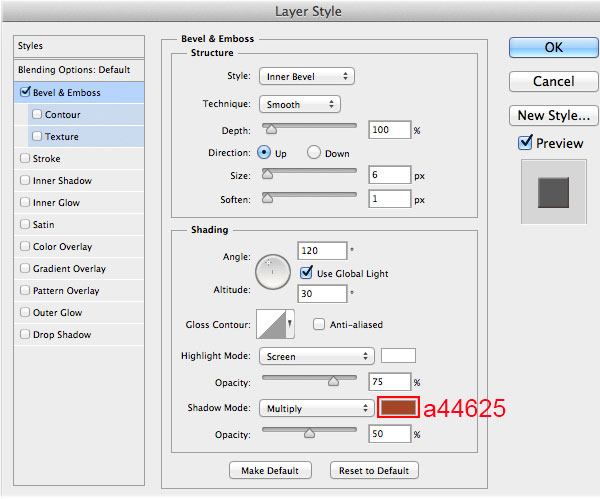Click the Angle value field

[x=322, y=251]
